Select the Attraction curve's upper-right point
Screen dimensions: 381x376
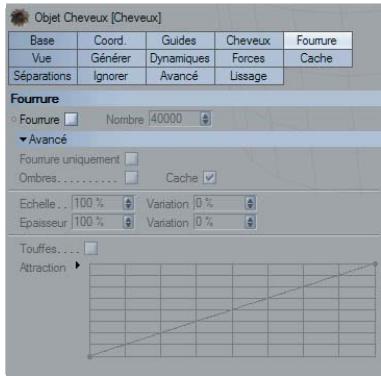(375, 264)
